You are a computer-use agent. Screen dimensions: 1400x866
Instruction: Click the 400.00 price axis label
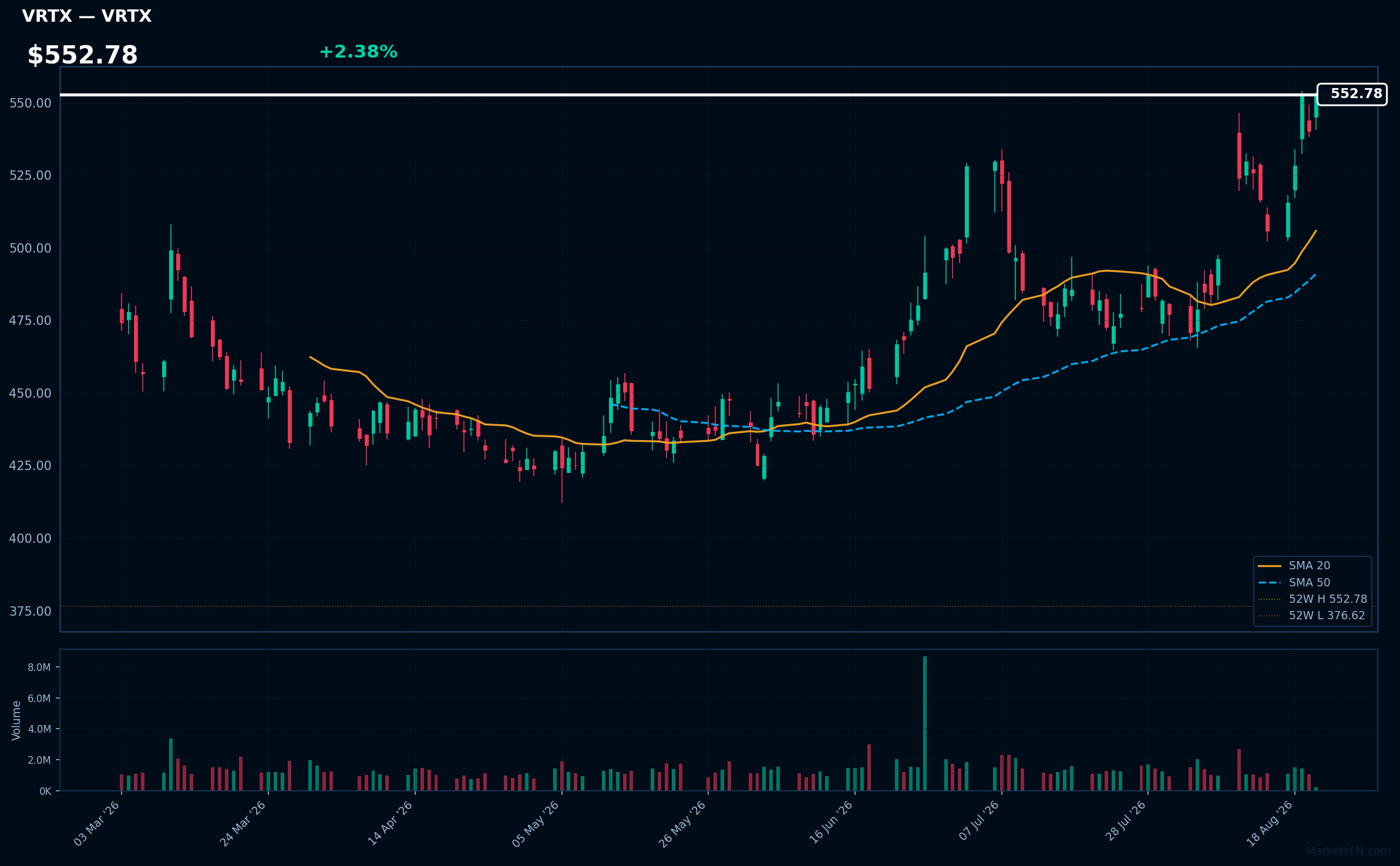click(x=31, y=538)
